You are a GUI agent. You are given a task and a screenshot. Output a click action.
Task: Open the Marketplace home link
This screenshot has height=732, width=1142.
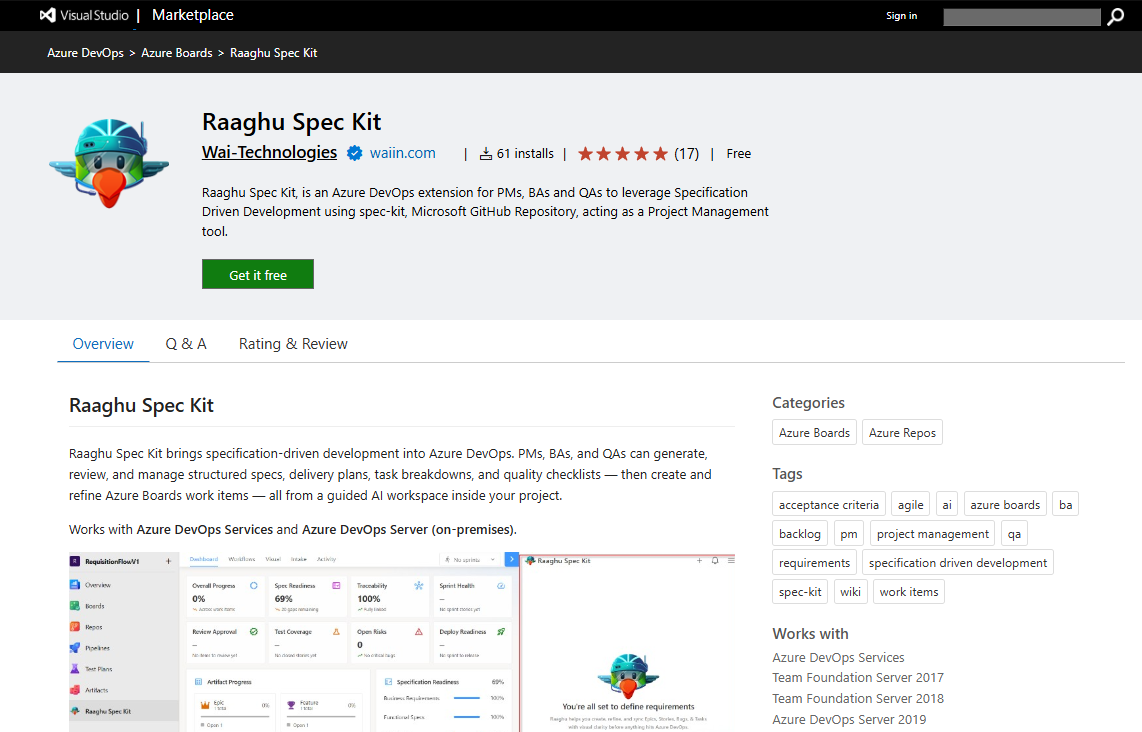pos(192,15)
